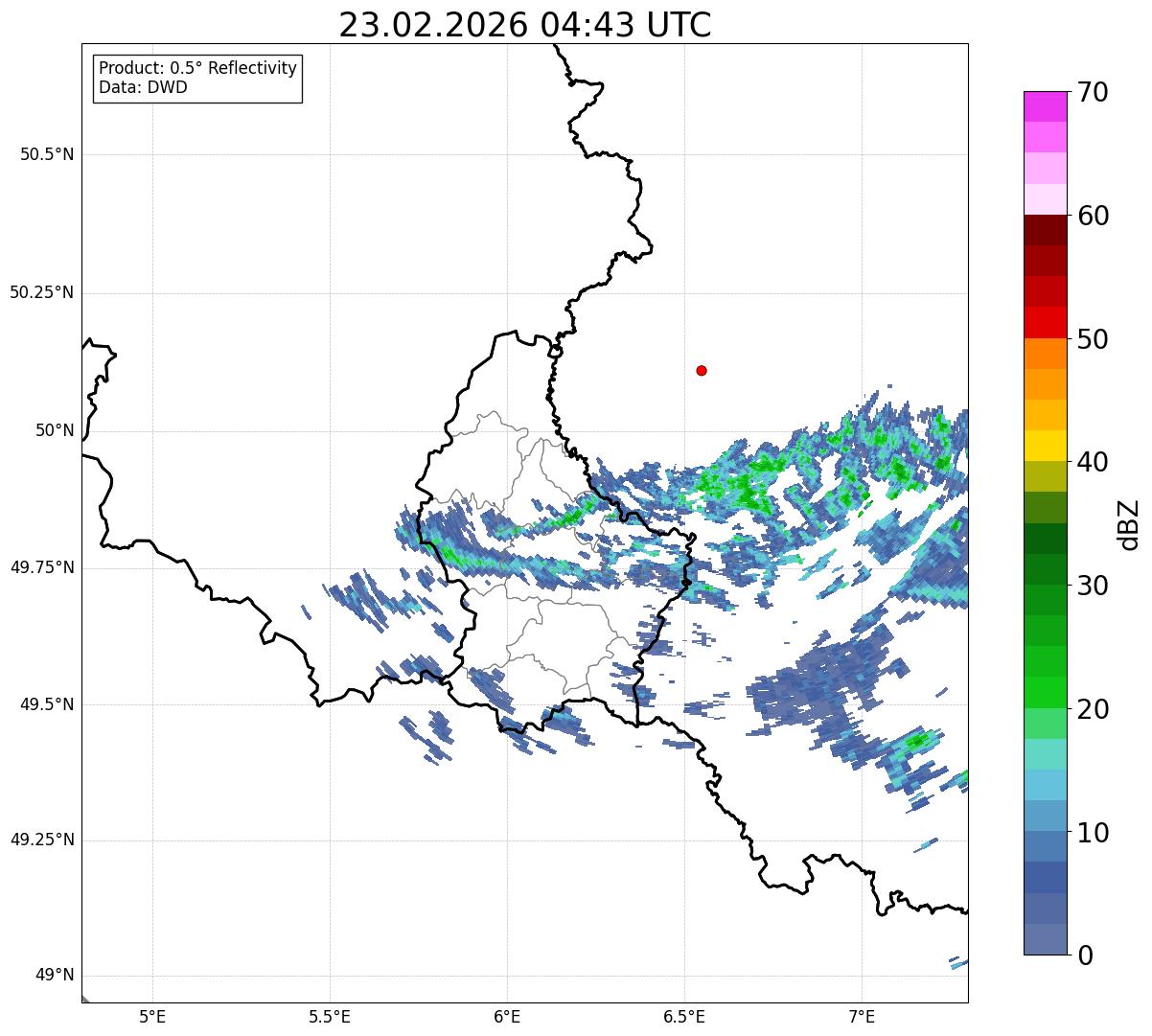Click the 49°N latitude label
Screen dimensions: 1152x1036
point(55,976)
